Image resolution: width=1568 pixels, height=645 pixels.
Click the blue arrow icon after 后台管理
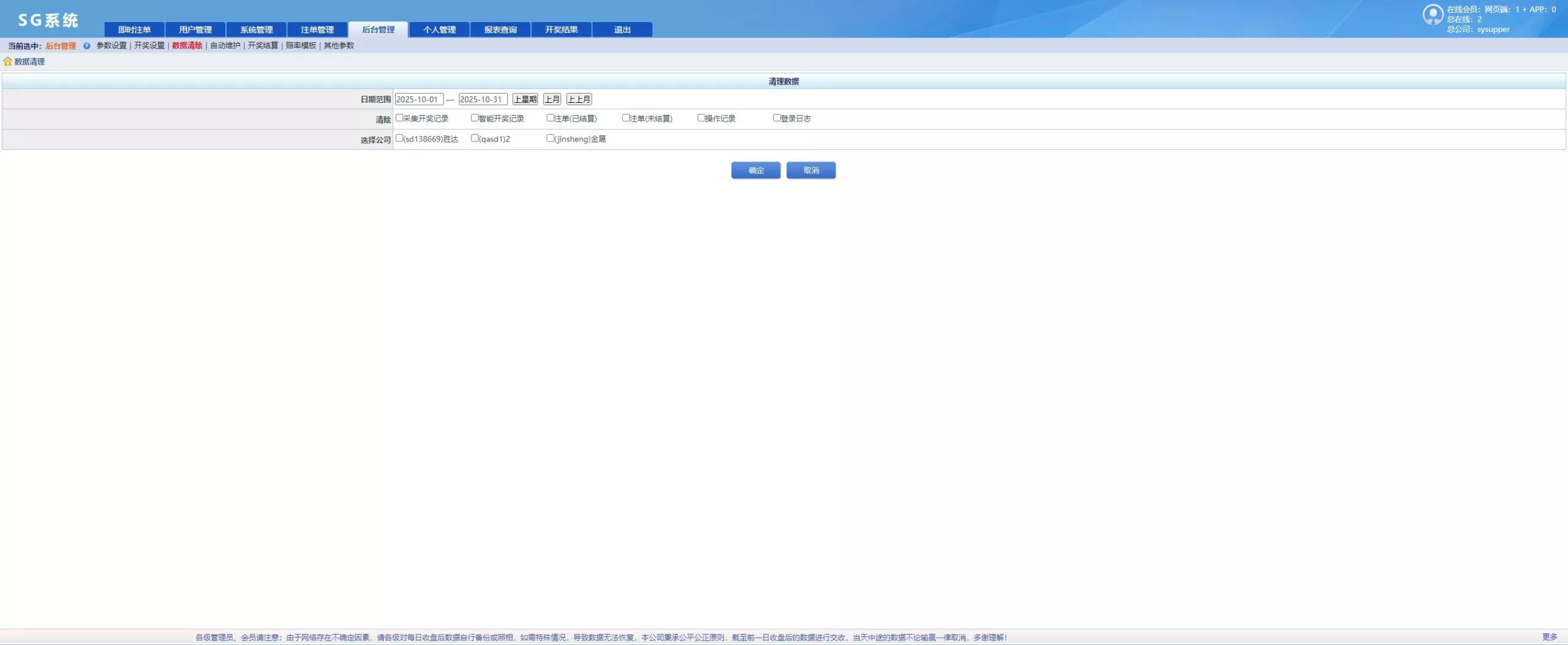coord(86,46)
